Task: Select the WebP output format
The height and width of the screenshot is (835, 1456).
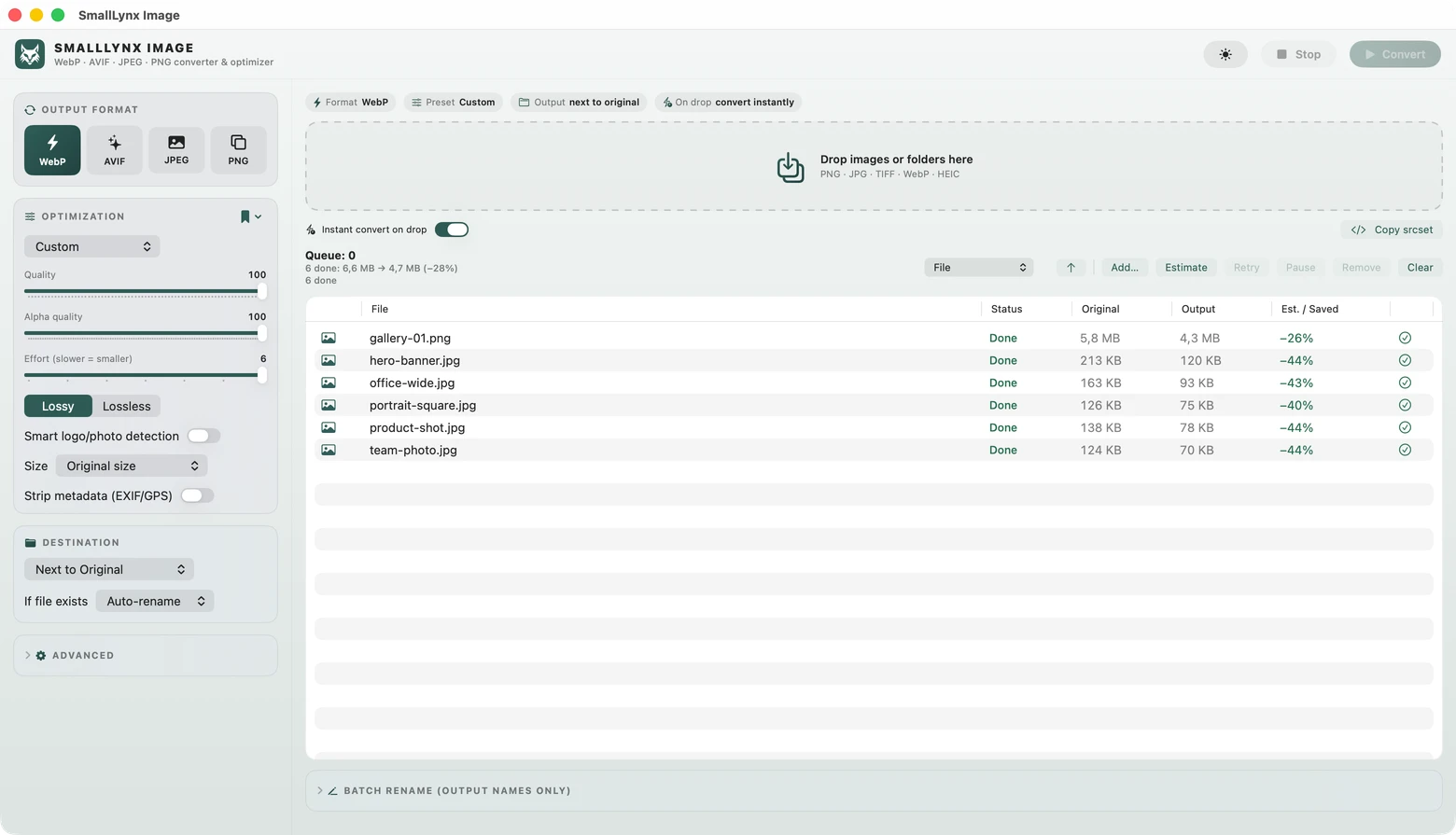Action: click(52, 150)
